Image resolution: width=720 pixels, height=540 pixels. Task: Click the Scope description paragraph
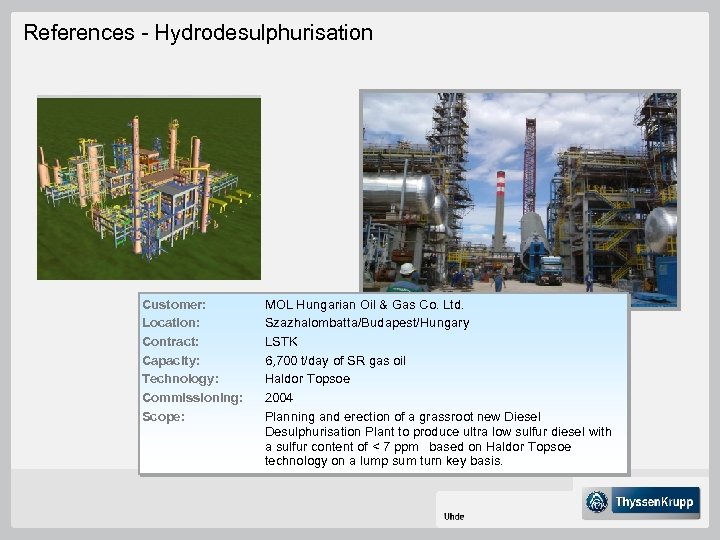439,439
